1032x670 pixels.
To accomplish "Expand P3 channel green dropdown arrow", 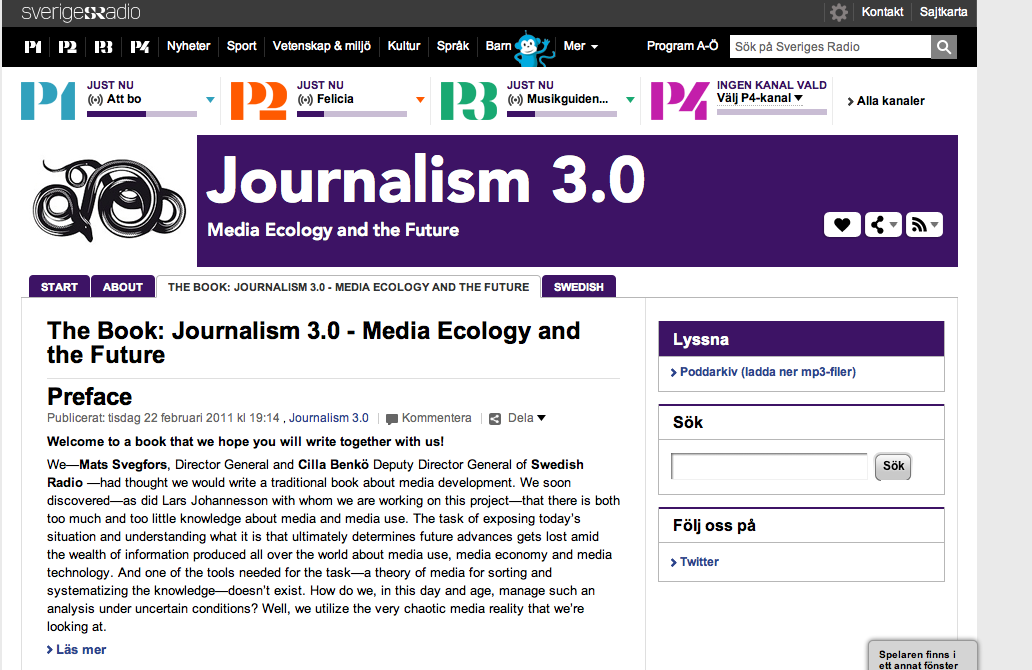I will coord(630,100).
